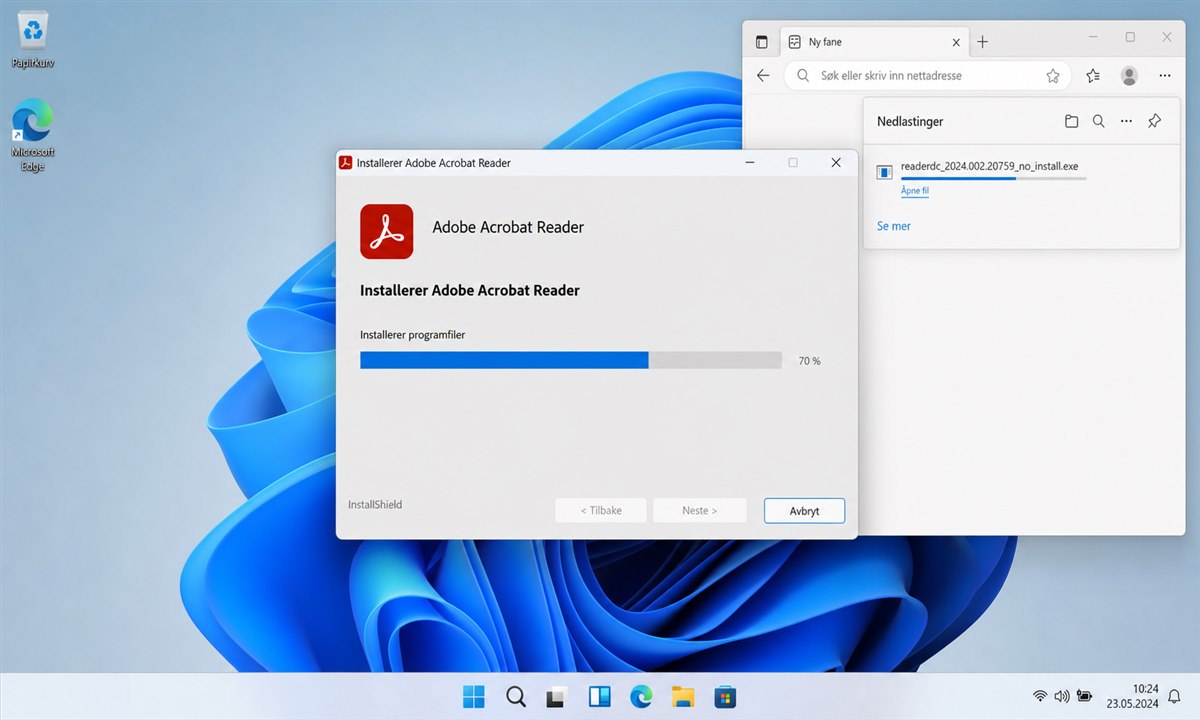Click the '70 %' progress value

click(810, 361)
